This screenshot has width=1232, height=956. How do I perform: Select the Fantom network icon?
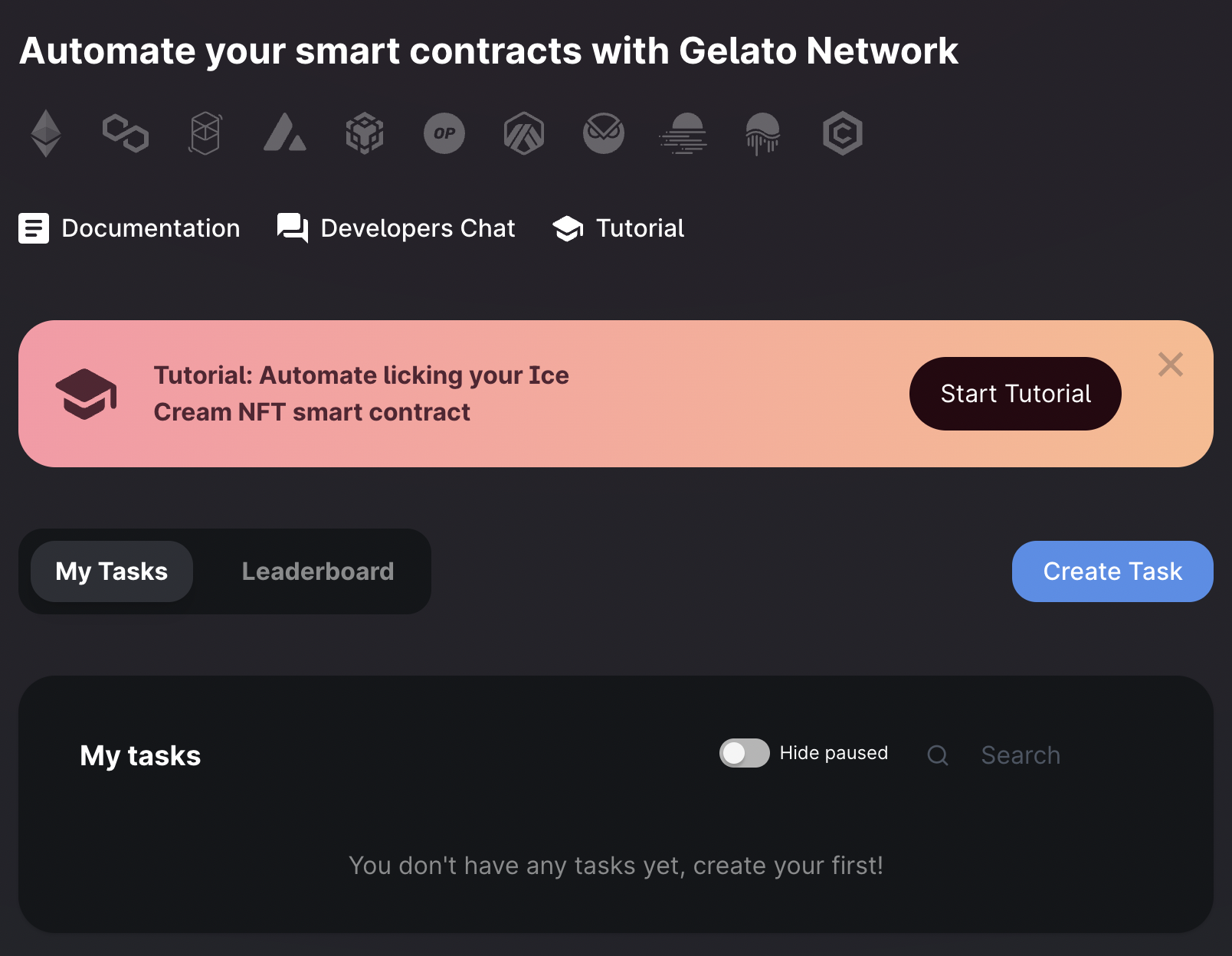(x=205, y=133)
